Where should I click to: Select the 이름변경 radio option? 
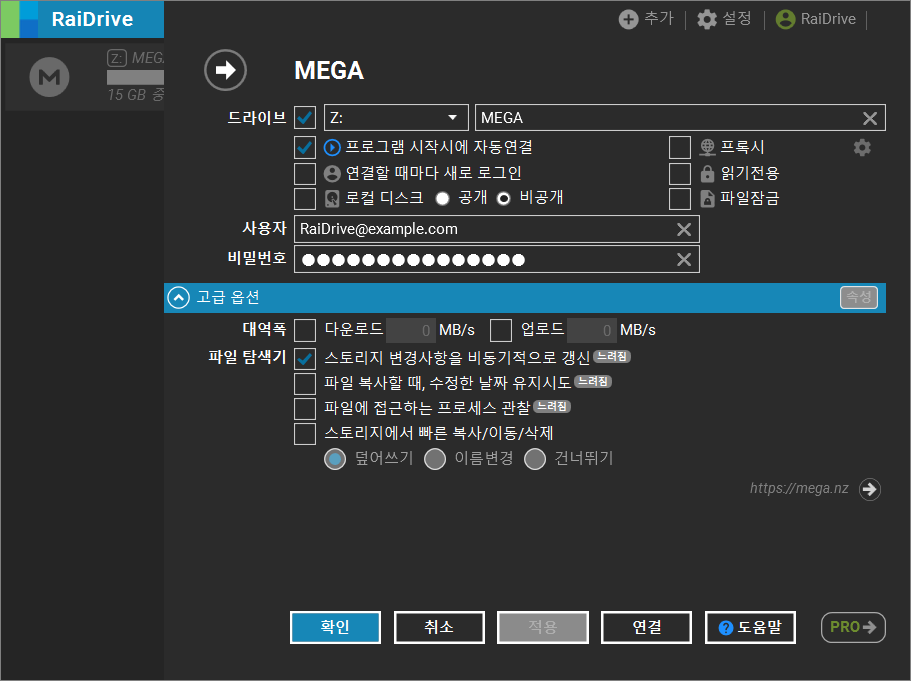pyautogui.click(x=435, y=459)
